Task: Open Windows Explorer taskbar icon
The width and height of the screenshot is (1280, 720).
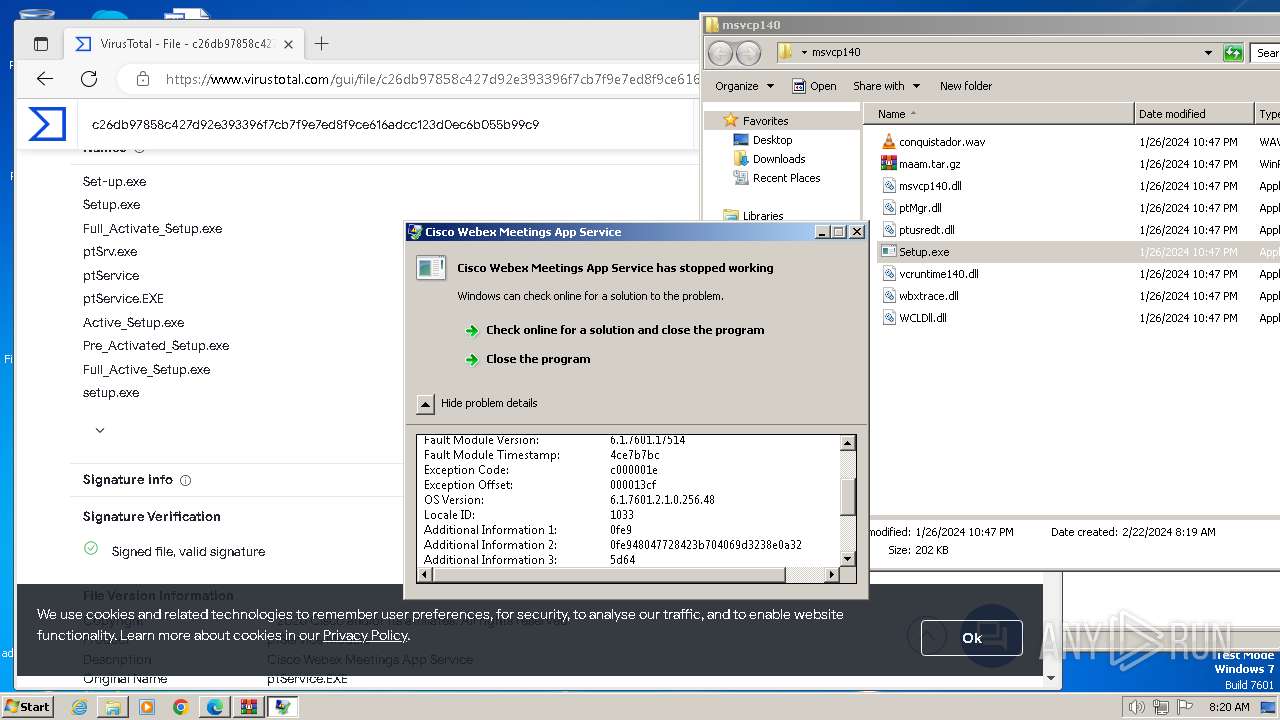Action: tap(113, 707)
